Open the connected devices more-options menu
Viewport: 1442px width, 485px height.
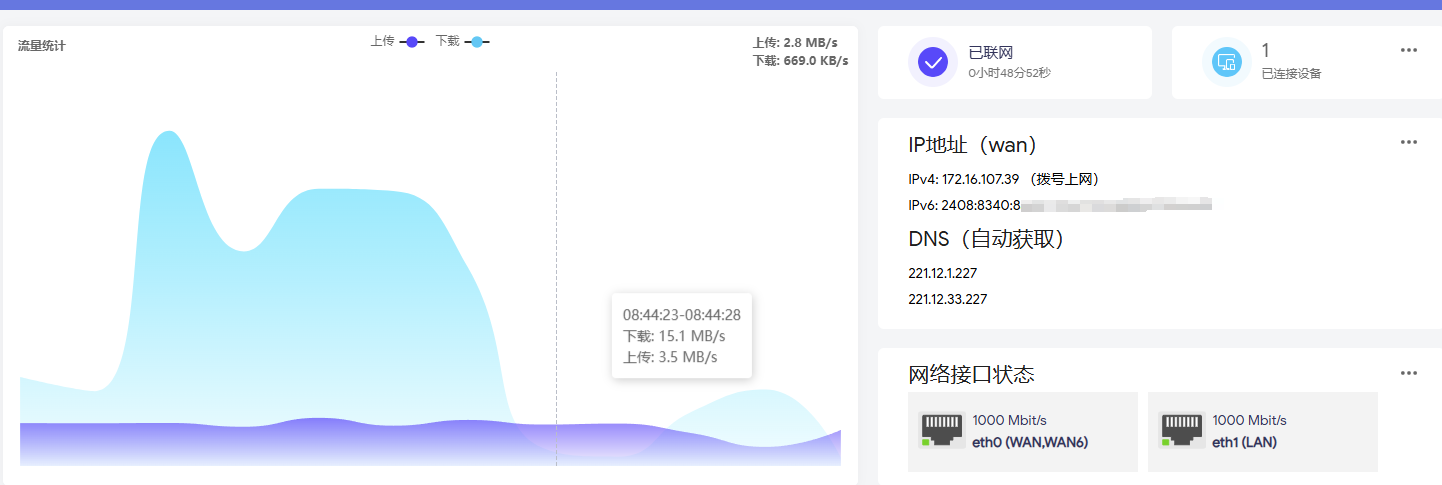(1409, 51)
